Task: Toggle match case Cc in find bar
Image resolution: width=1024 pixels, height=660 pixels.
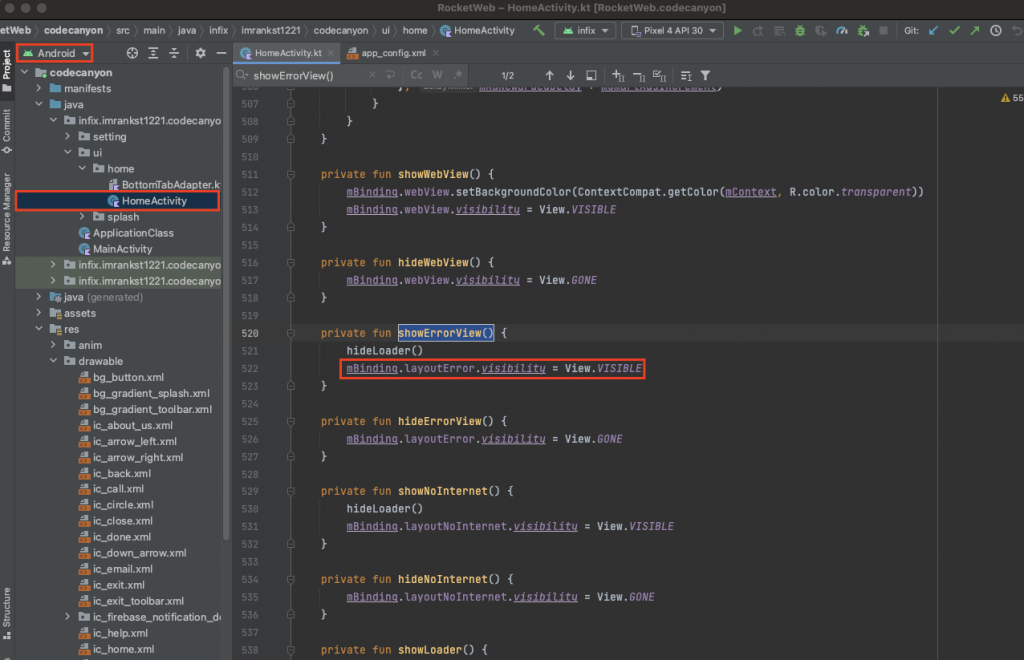Action: pos(417,75)
